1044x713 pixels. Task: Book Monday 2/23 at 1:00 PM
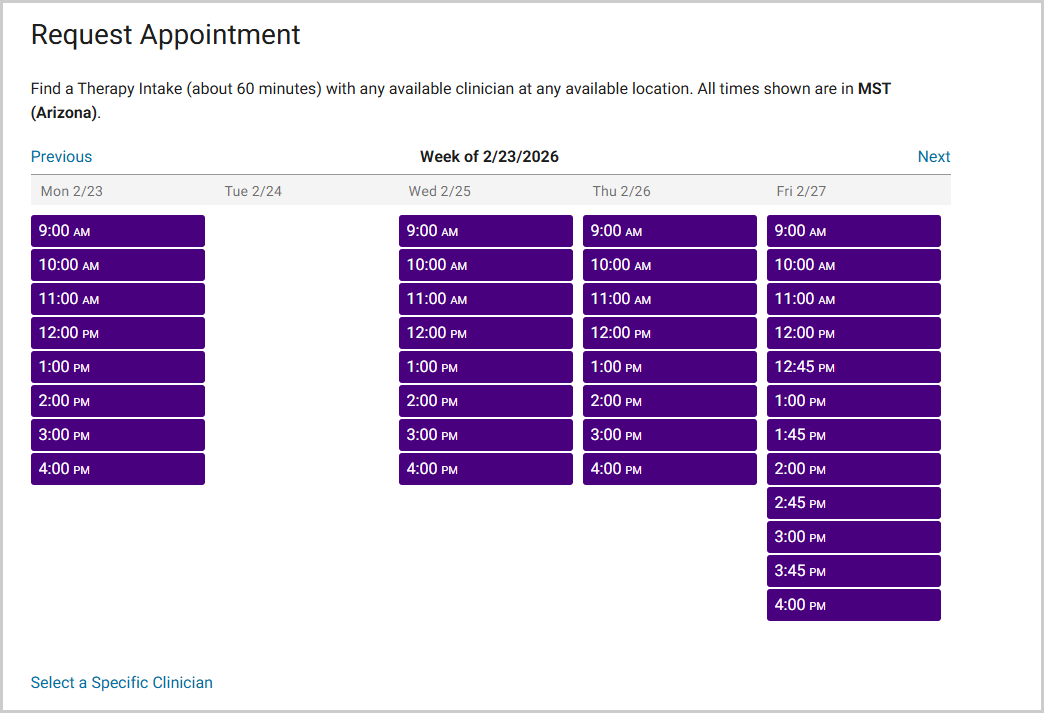tap(118, 367)
